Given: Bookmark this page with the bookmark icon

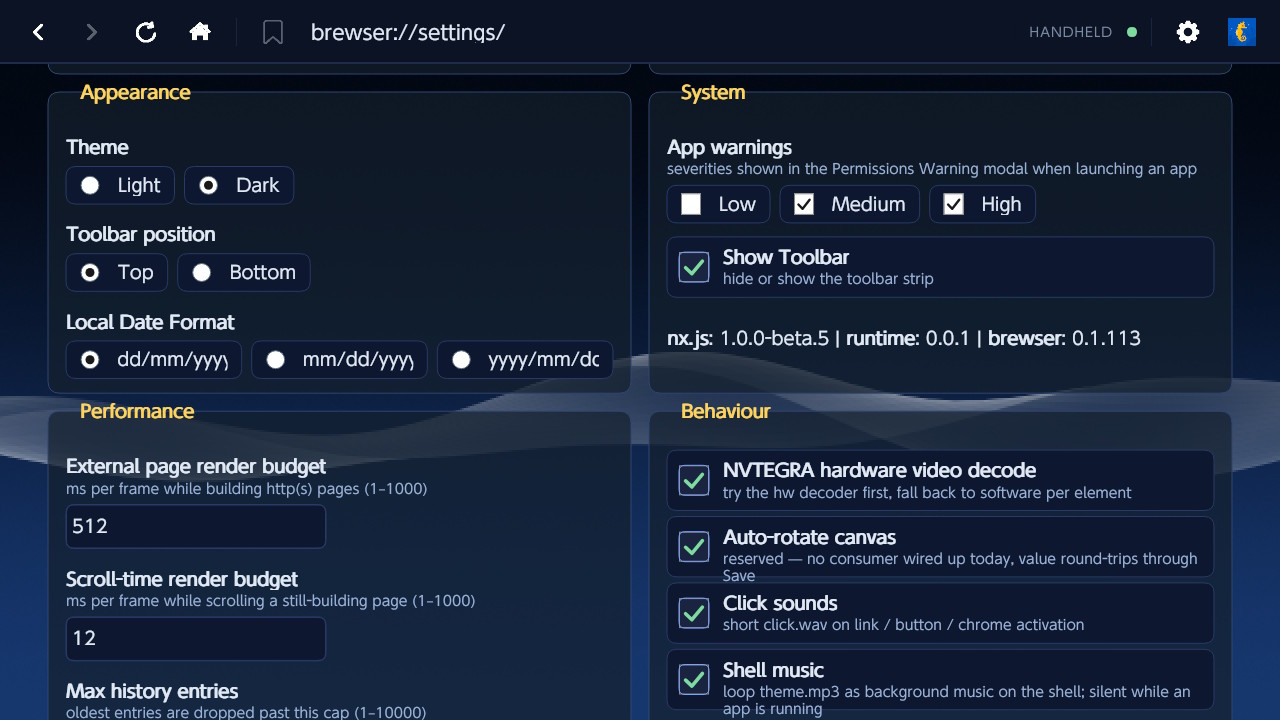Looking at the screenshot, I should (x=273, y=33).
